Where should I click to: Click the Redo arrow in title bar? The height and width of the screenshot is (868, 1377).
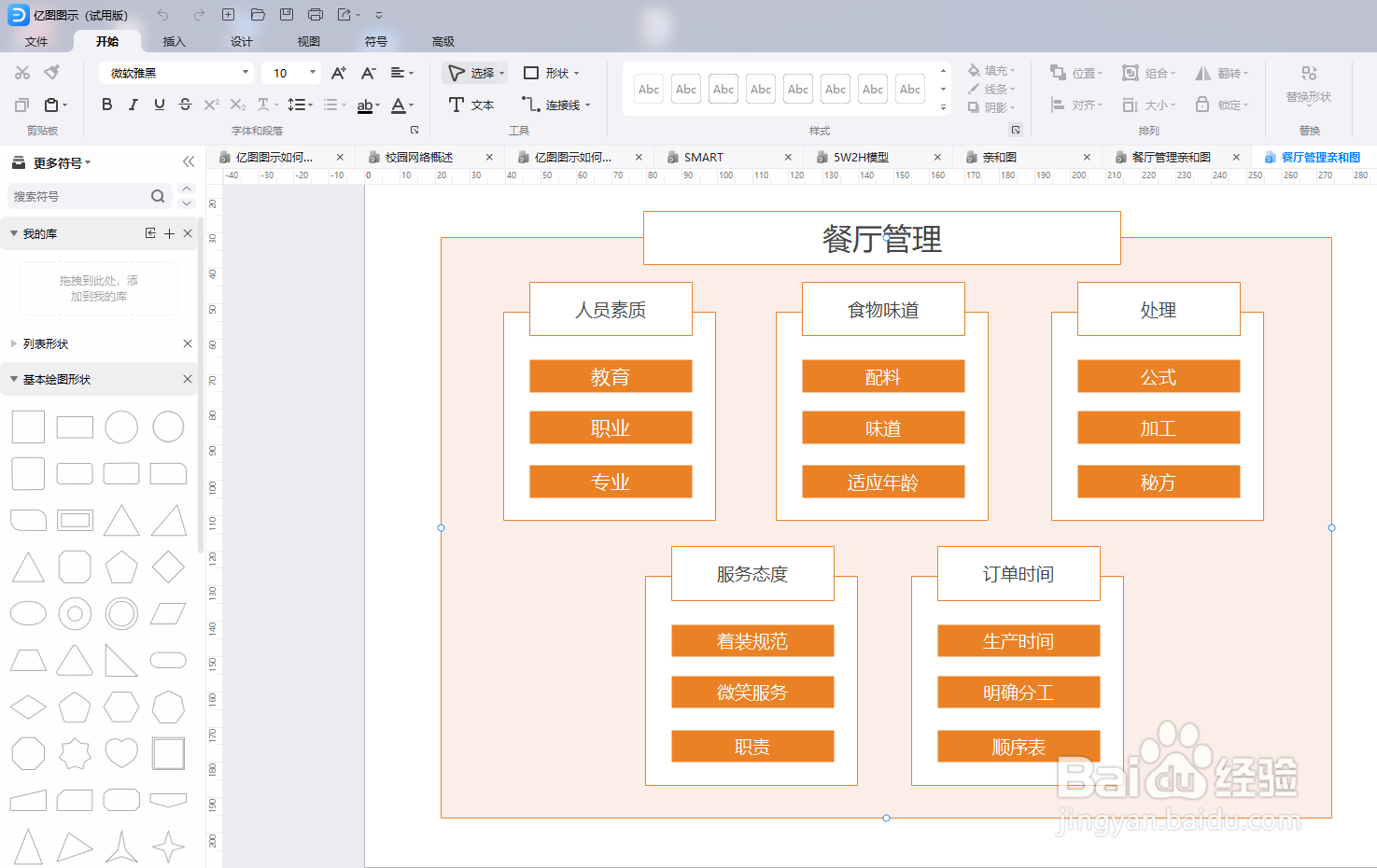(x=199, y=15)
